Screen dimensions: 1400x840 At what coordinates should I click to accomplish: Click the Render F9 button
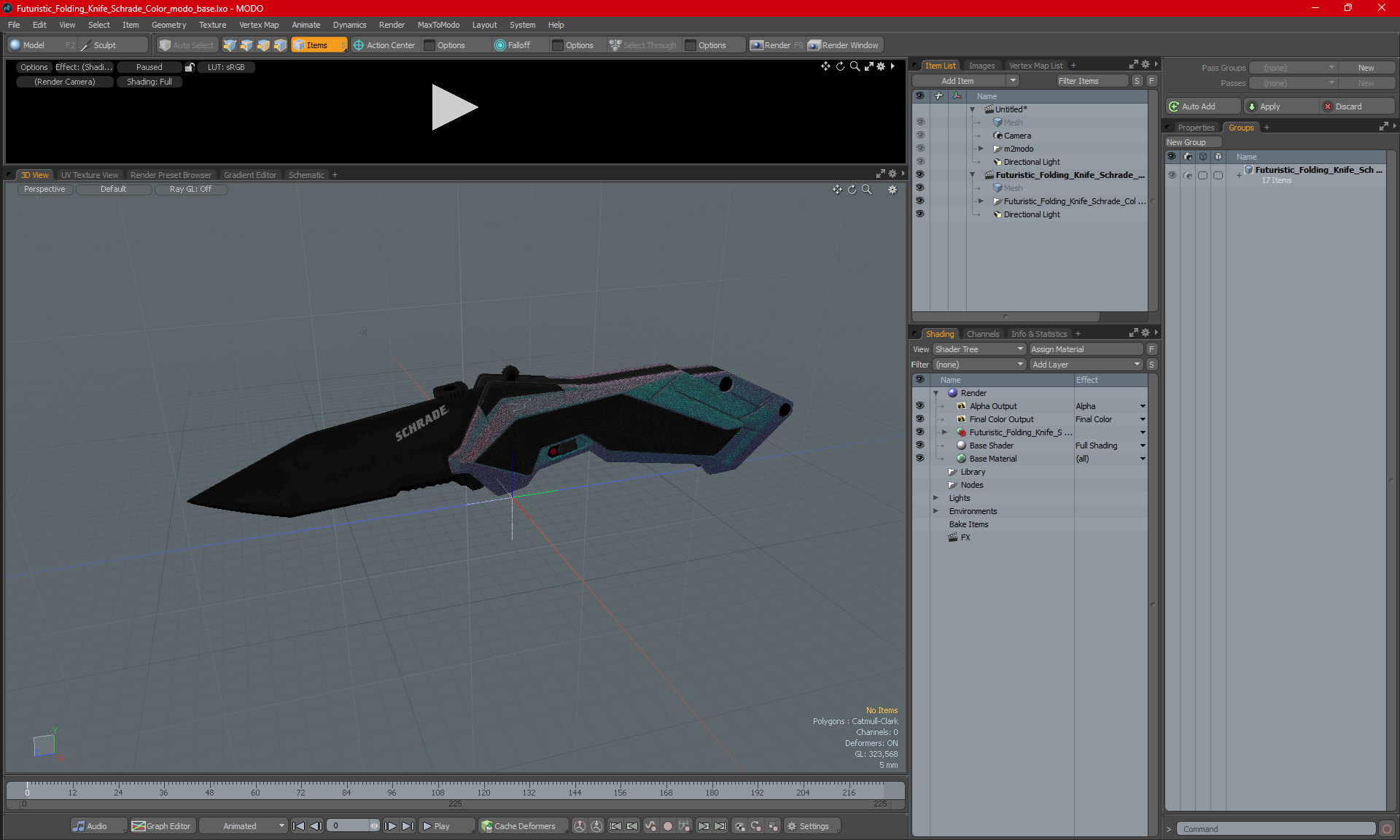pos(777,45)
